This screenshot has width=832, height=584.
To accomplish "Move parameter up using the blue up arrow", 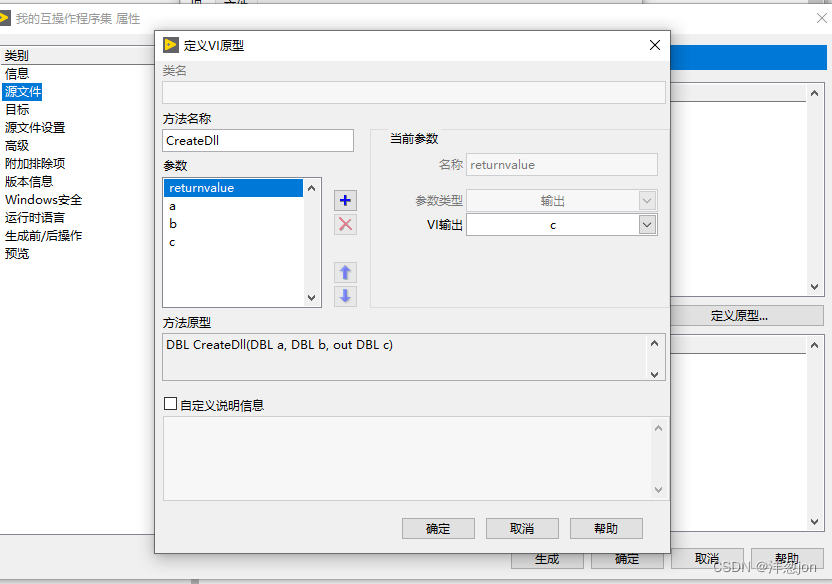I will pyautogui.click(x=344, y=272).
